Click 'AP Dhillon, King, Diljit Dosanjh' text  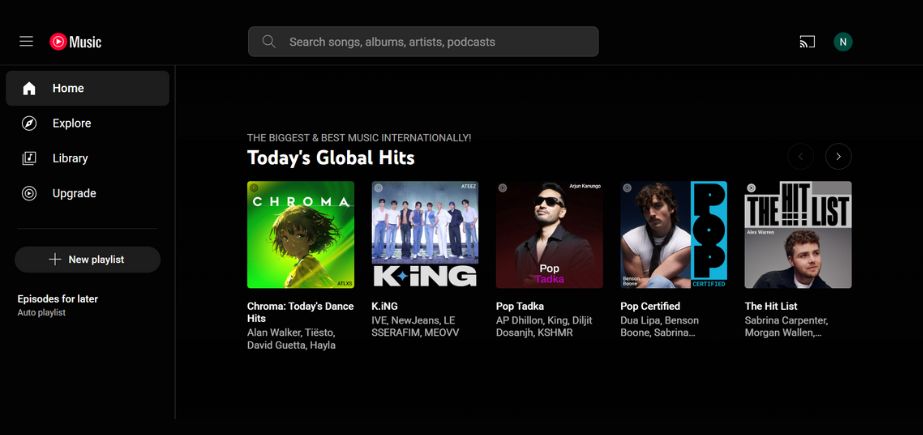[x=544, y=327]
